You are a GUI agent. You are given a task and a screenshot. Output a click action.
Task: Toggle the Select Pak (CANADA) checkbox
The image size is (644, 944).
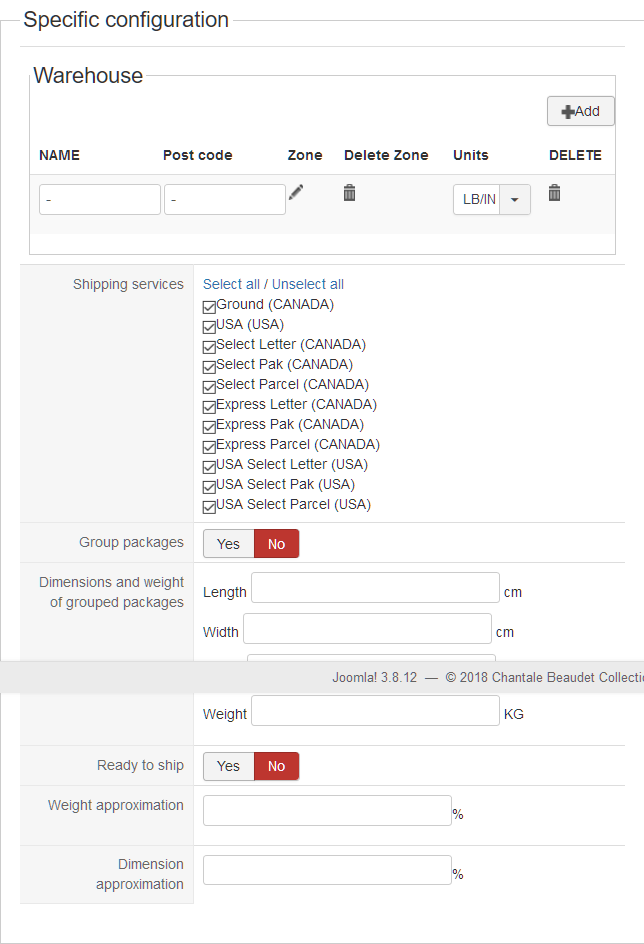click(209, 366)
